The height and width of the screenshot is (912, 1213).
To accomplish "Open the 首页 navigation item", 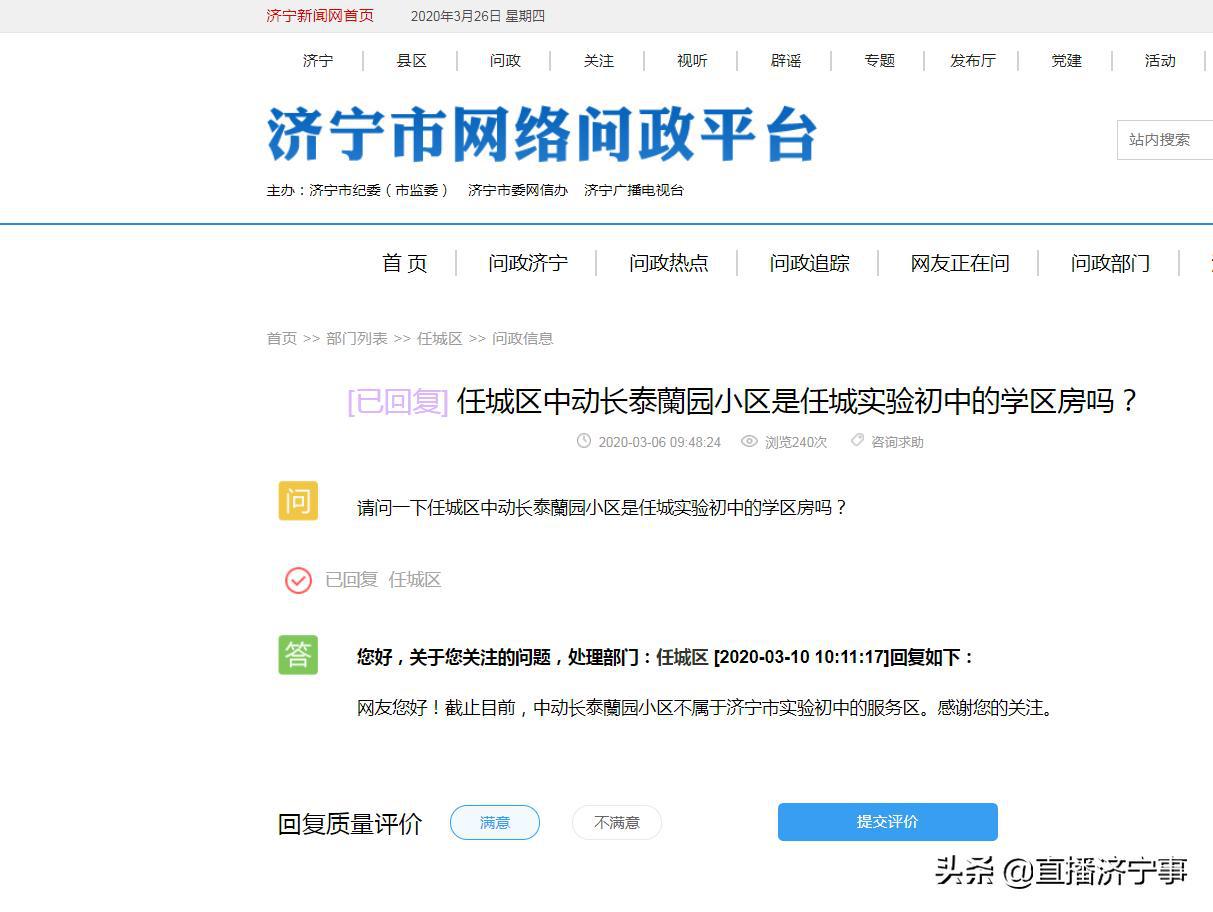I will click(404, 264).
